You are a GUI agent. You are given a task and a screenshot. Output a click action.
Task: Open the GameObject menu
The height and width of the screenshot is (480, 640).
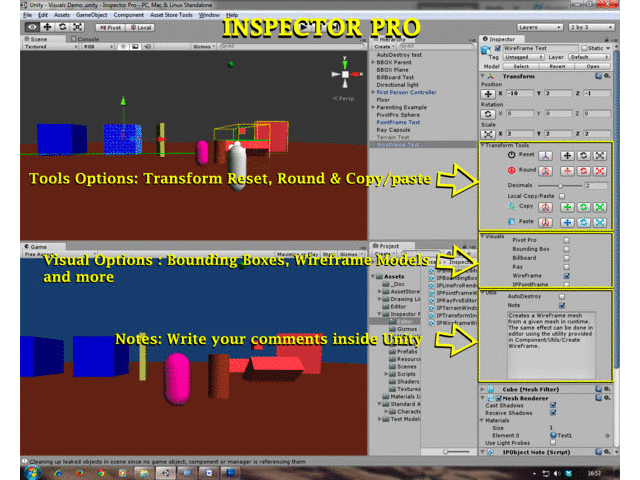(x=91, y=15)
